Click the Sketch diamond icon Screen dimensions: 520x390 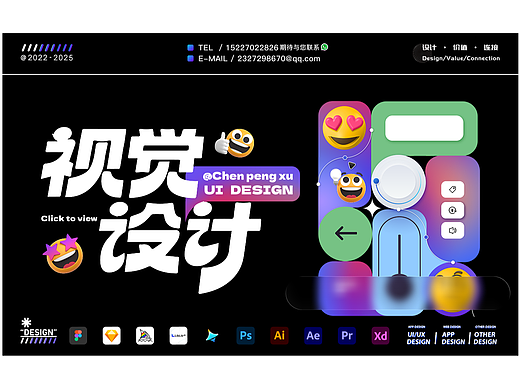tap(112, 335)
